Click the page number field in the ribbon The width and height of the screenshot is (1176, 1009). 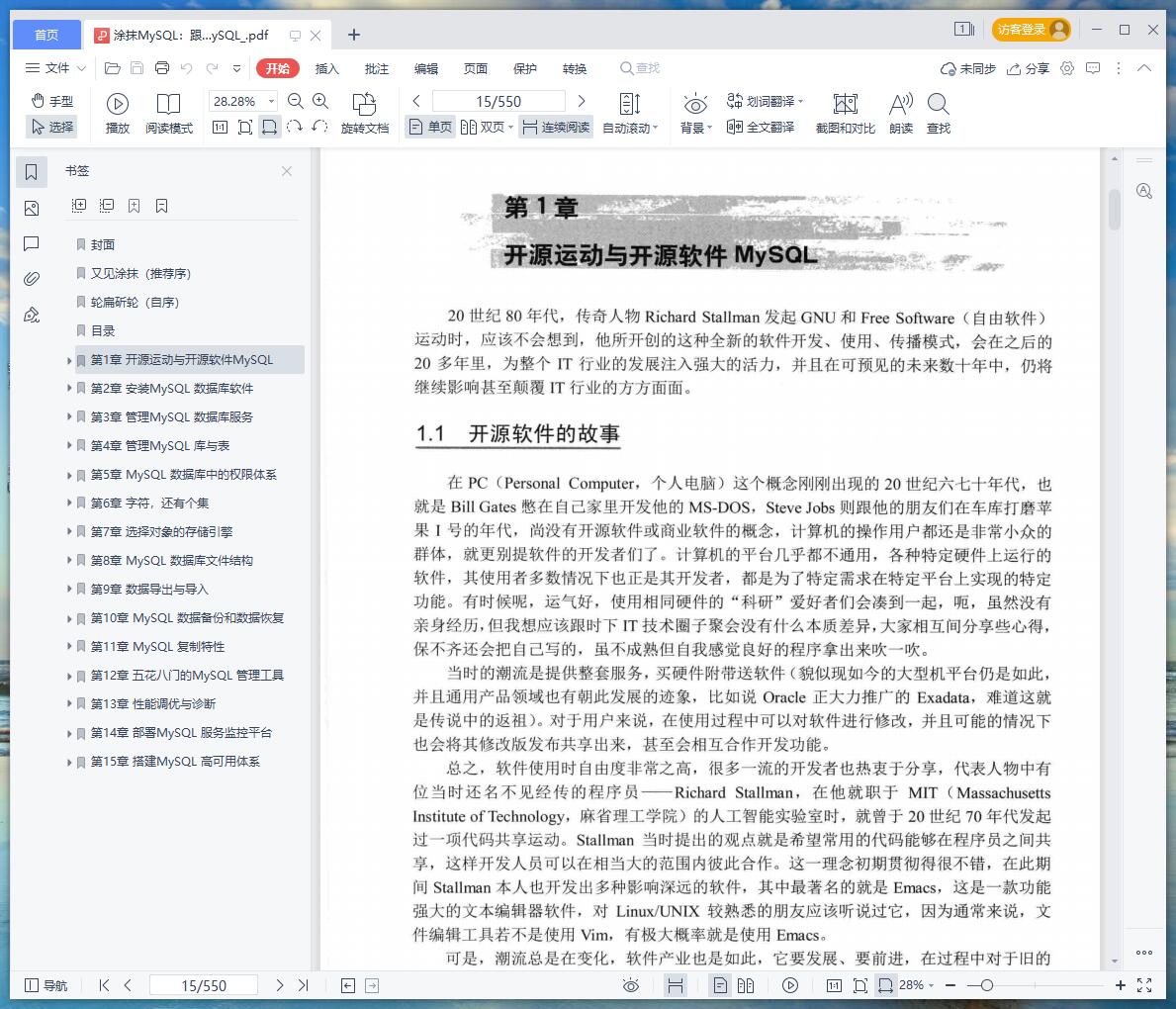[498, 101]
